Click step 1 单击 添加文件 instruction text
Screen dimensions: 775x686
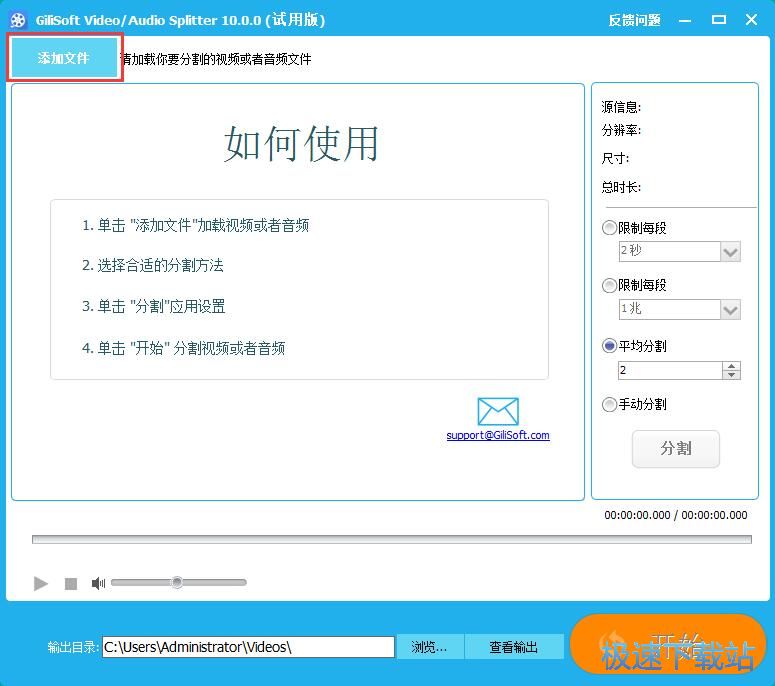[x=196, y=225]
